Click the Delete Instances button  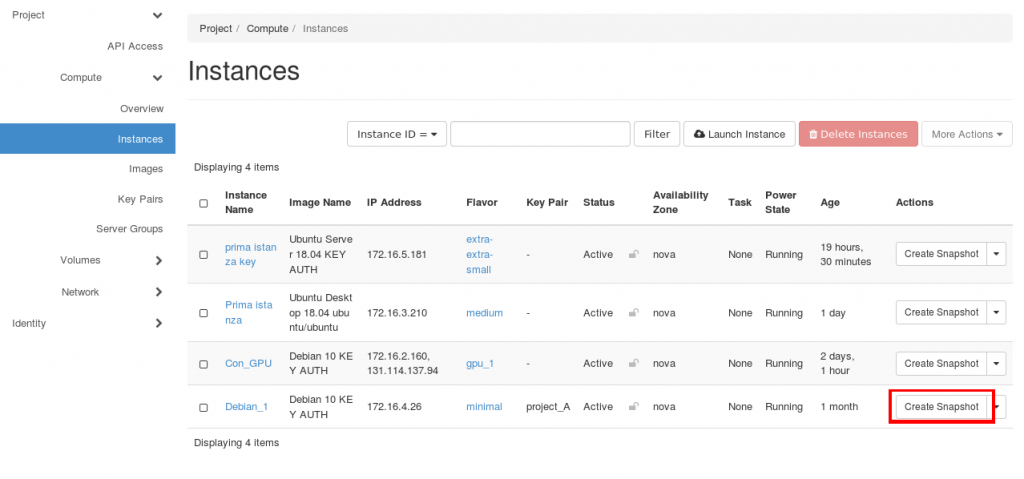tap(858, 134)
